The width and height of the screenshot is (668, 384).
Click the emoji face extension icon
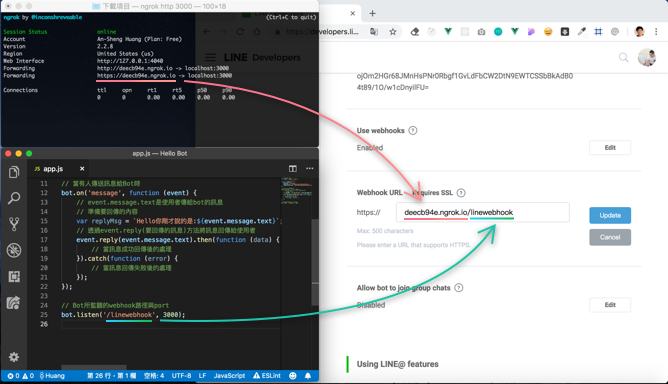[548, 32]
